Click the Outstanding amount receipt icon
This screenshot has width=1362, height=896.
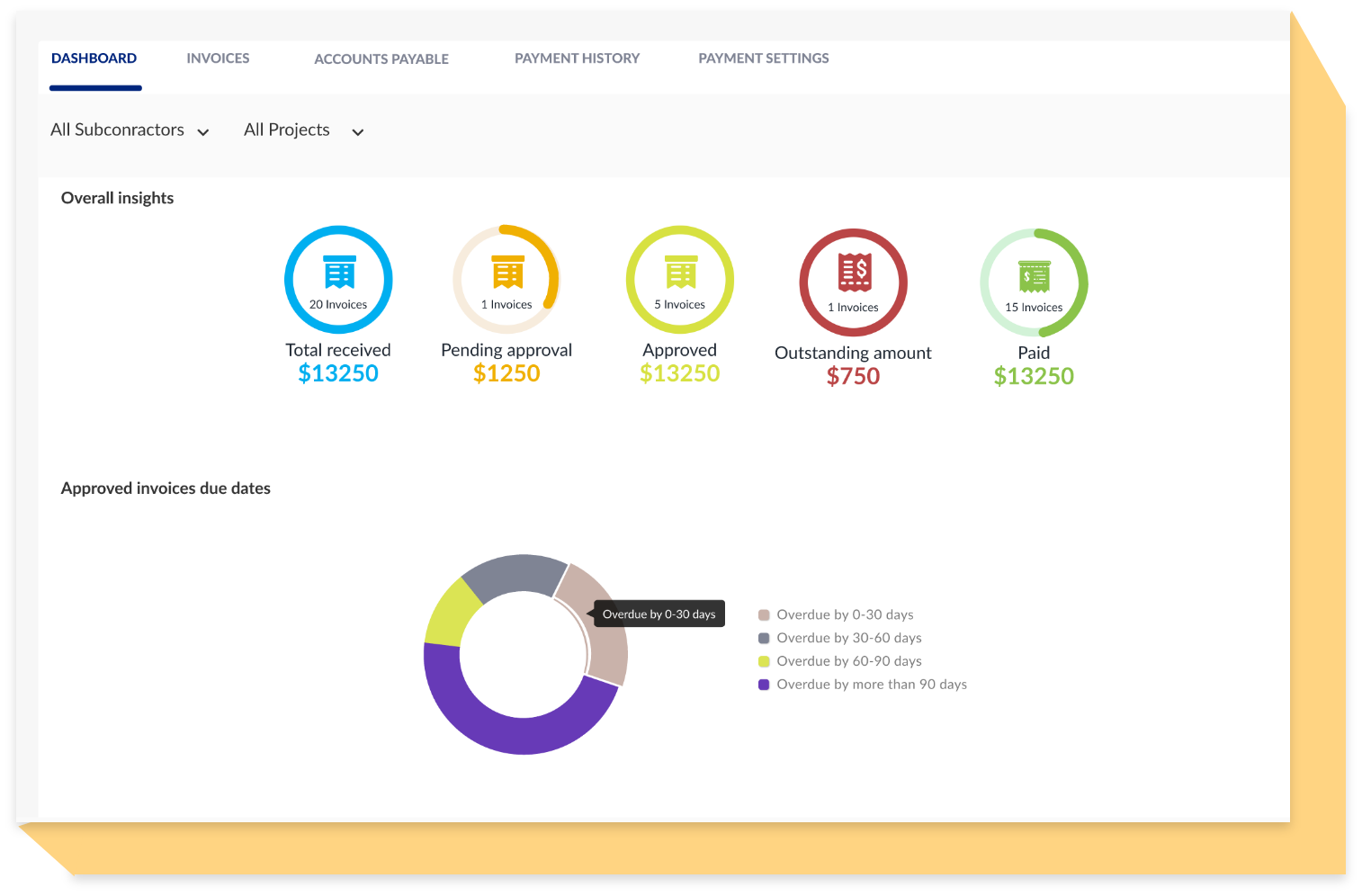tap(853, 272)
